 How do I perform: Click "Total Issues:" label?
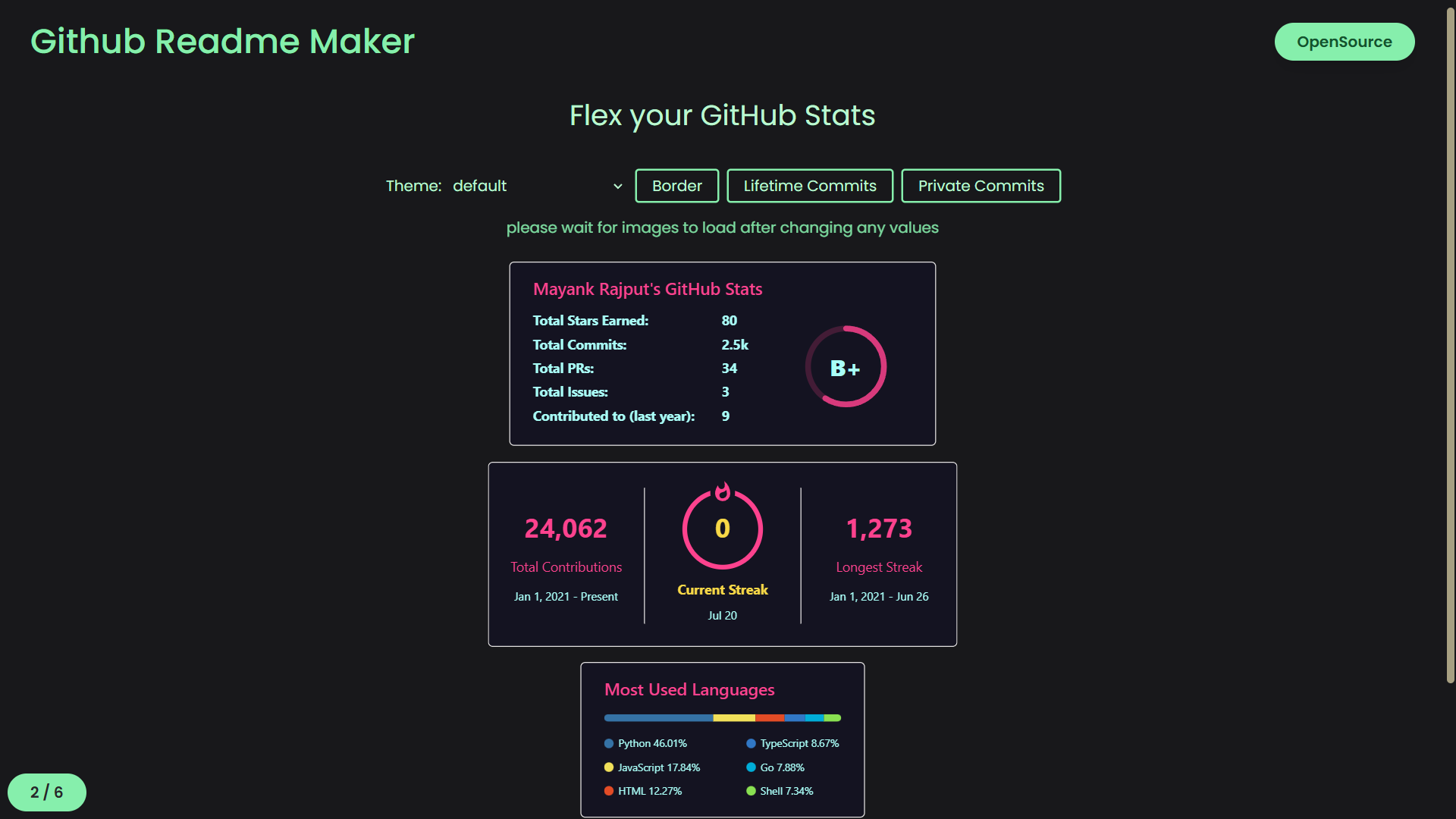point(570,392)
